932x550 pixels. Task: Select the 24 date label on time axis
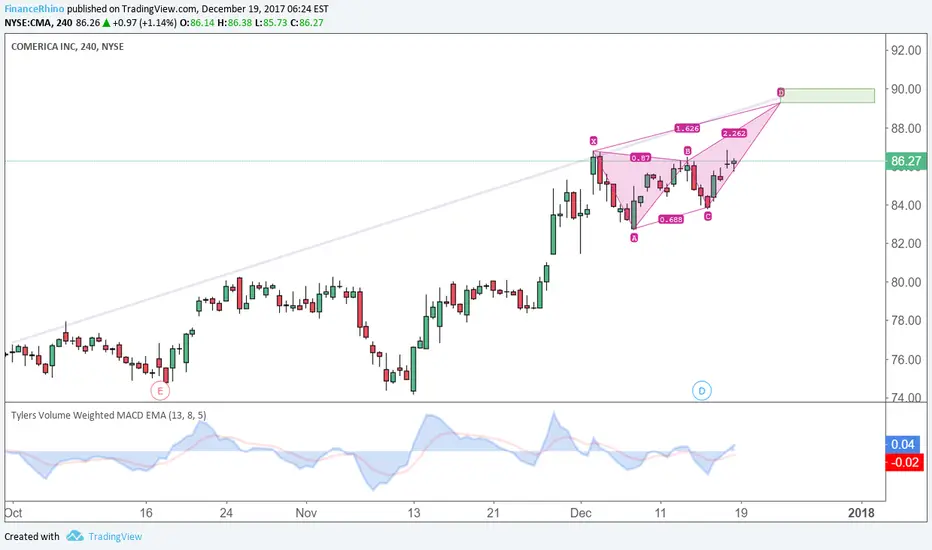[226, 513]
